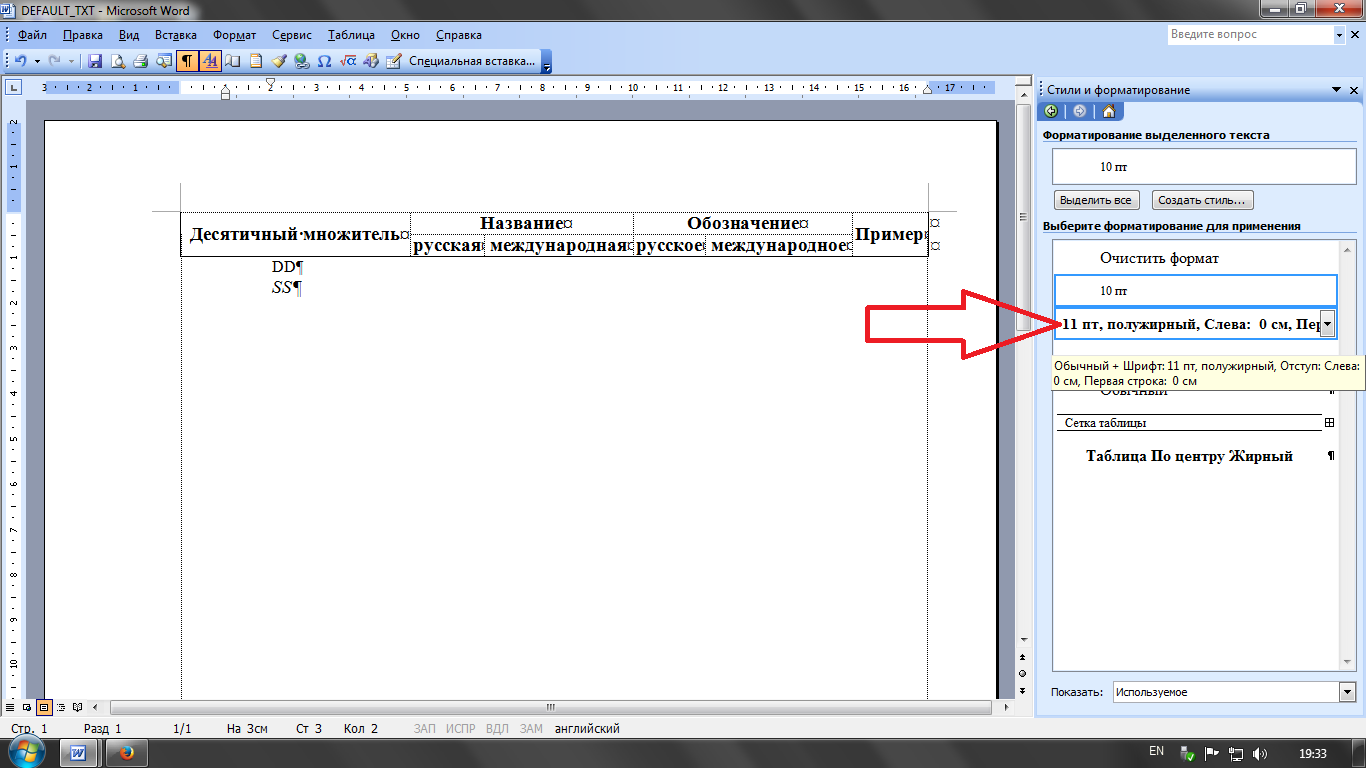Open the dropdown arrow on the 11 пт style
This screenshot has height=768, width=1366.
pyautogui.click(x=1327, y=323)
